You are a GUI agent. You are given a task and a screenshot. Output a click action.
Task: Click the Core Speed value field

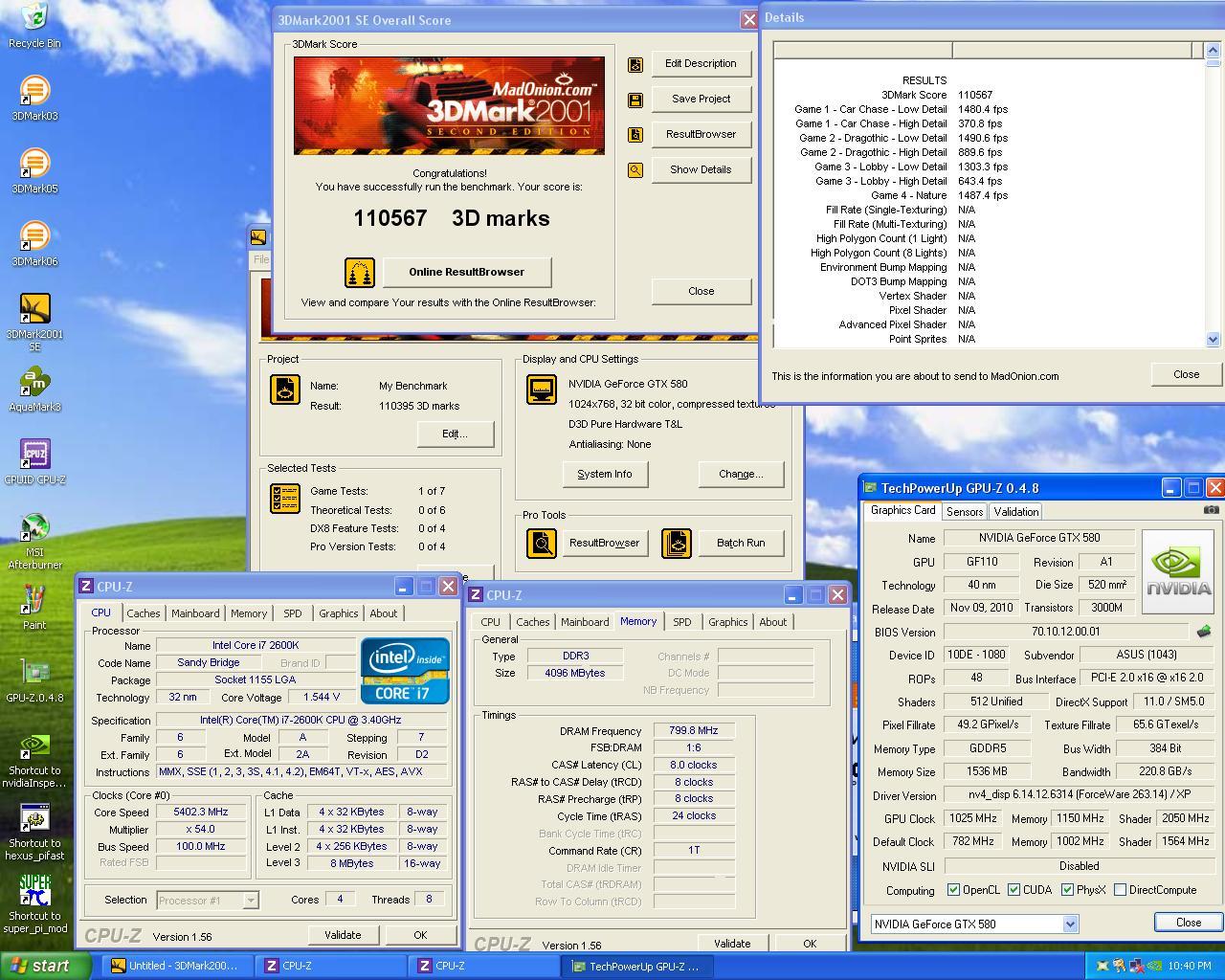coord(201,813)
